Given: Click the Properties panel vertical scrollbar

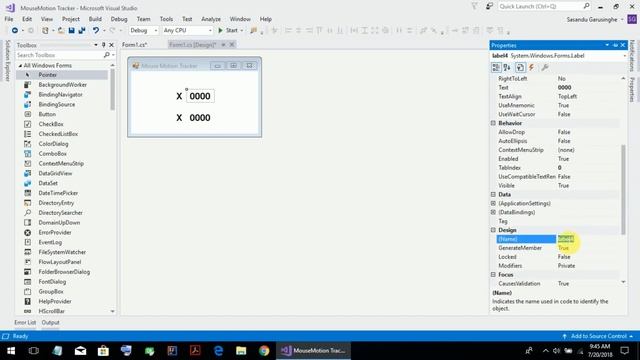Looking at the screenshot, I should (x=623, y=189).
